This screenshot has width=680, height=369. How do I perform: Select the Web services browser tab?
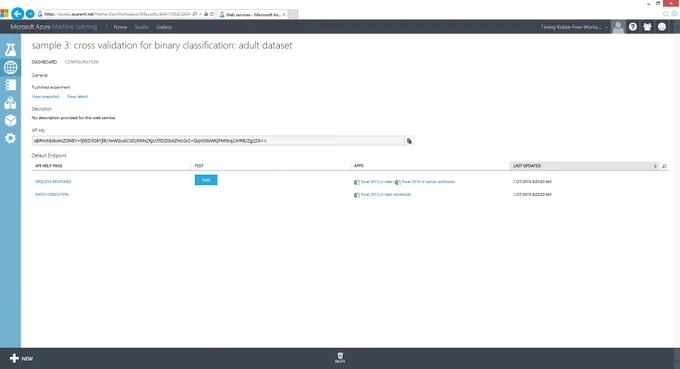tap(252, 14)
